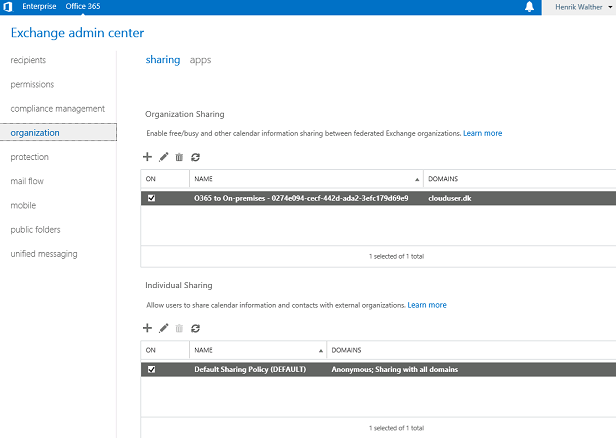Refresh the Individual Sharing list
616x438 pixels.
[195, 328]
